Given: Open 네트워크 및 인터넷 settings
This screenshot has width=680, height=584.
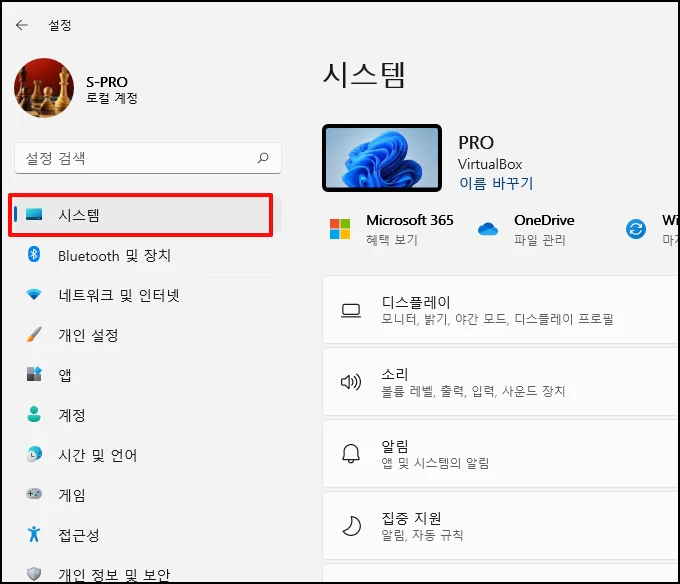Looking at the screenshot, I should click(145, 295).
